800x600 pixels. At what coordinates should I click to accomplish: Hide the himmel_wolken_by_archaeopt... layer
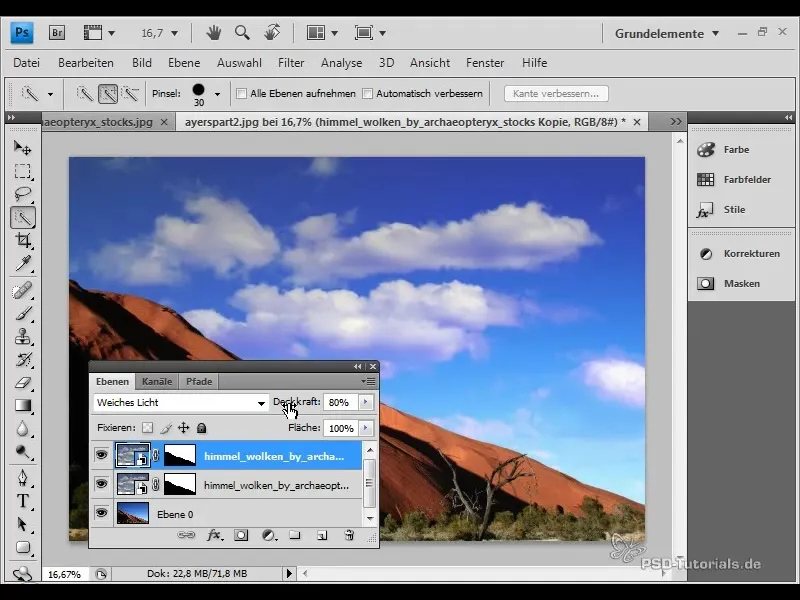coord(101,483)
